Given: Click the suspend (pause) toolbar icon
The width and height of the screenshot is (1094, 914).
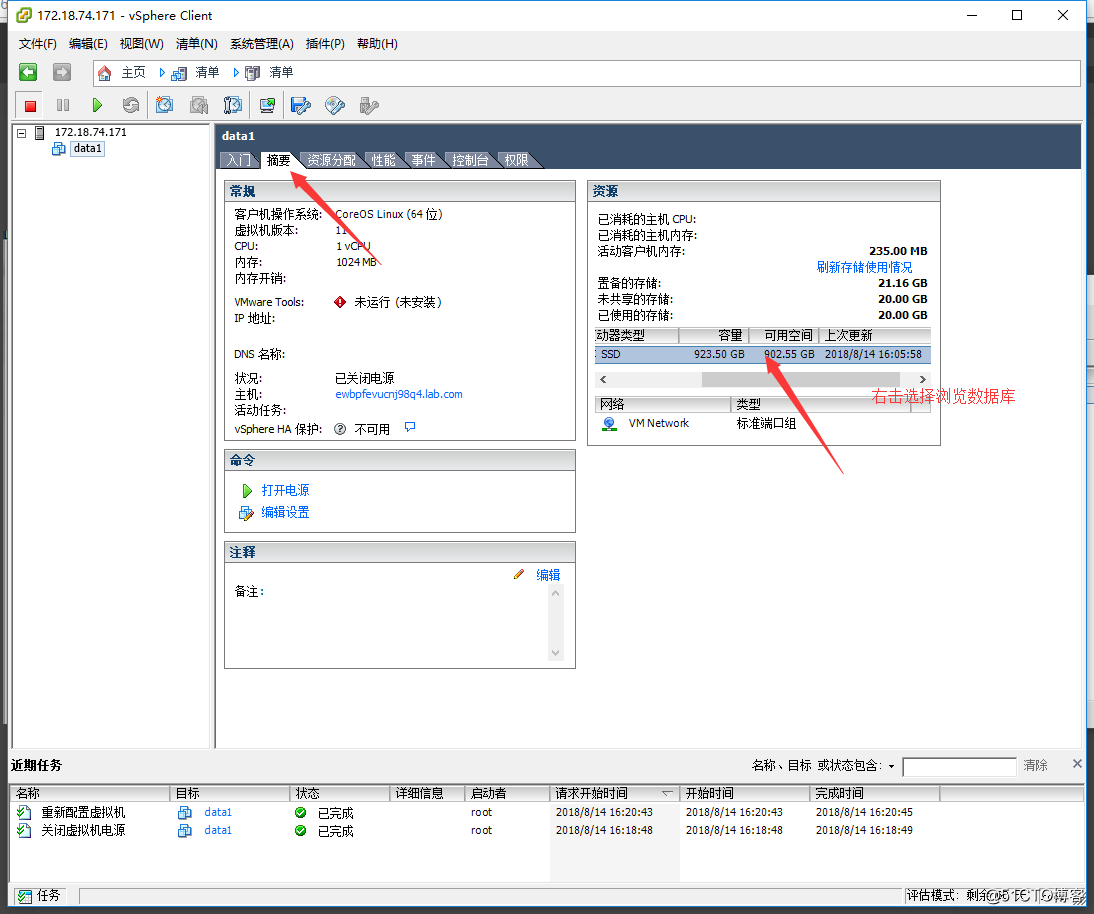Looking at the screenshot, I should 63,105.
